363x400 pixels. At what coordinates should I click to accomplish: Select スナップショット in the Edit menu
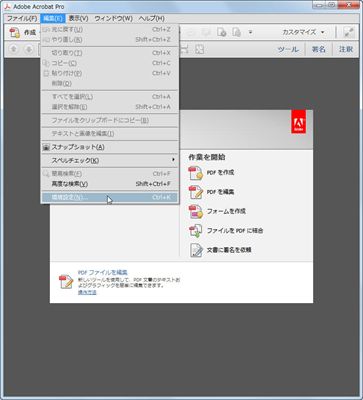click(110, 147)
